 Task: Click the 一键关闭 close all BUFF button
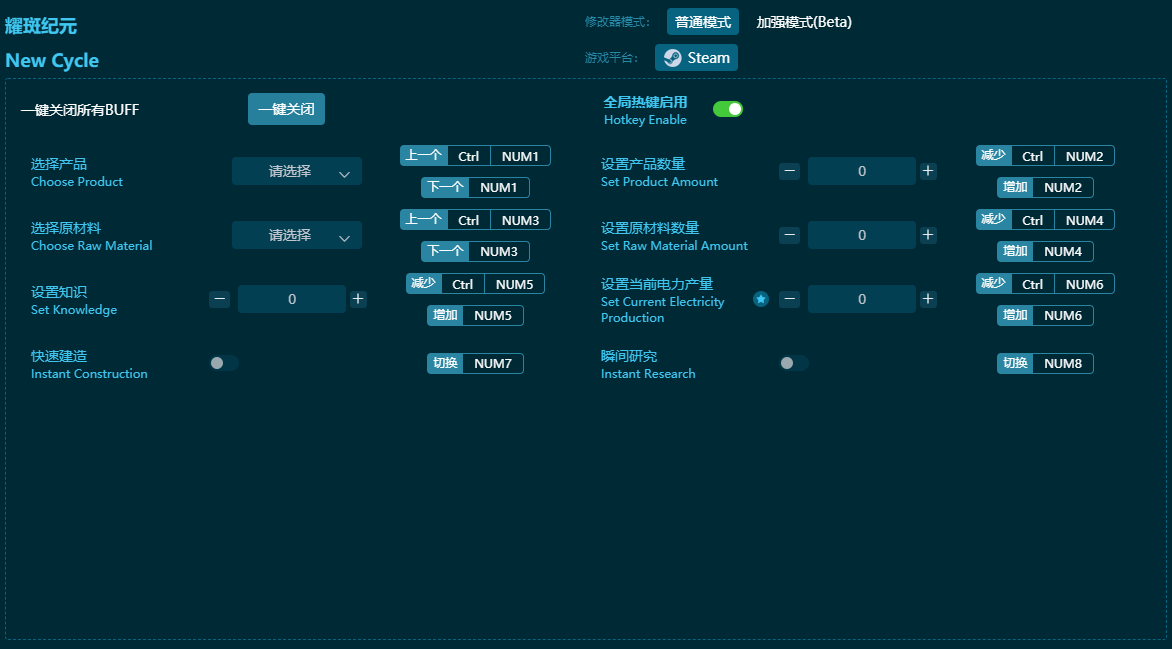tap(285, 109)
